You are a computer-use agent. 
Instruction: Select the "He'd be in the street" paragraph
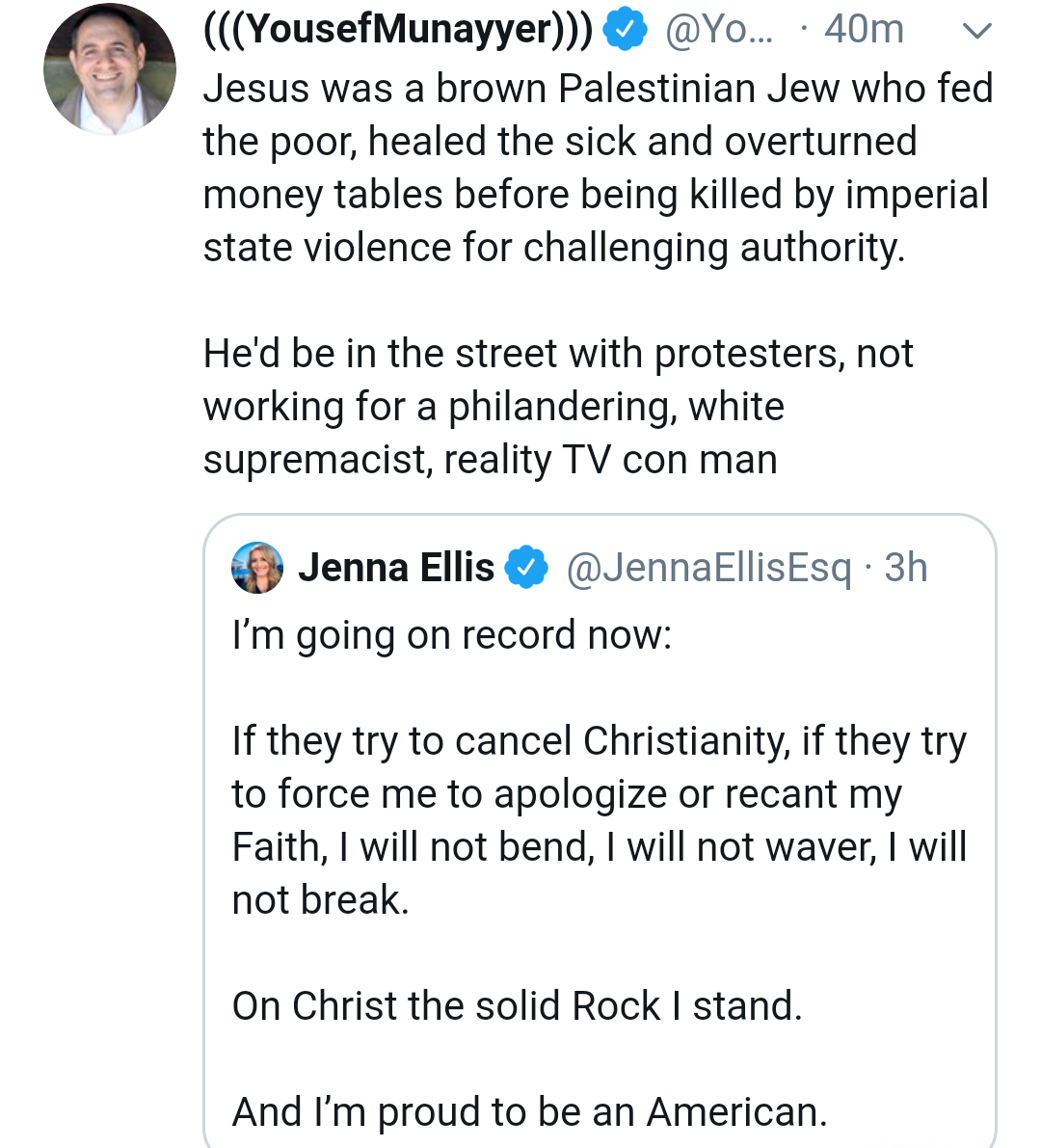pyautogui.click(x=557, y=407)
